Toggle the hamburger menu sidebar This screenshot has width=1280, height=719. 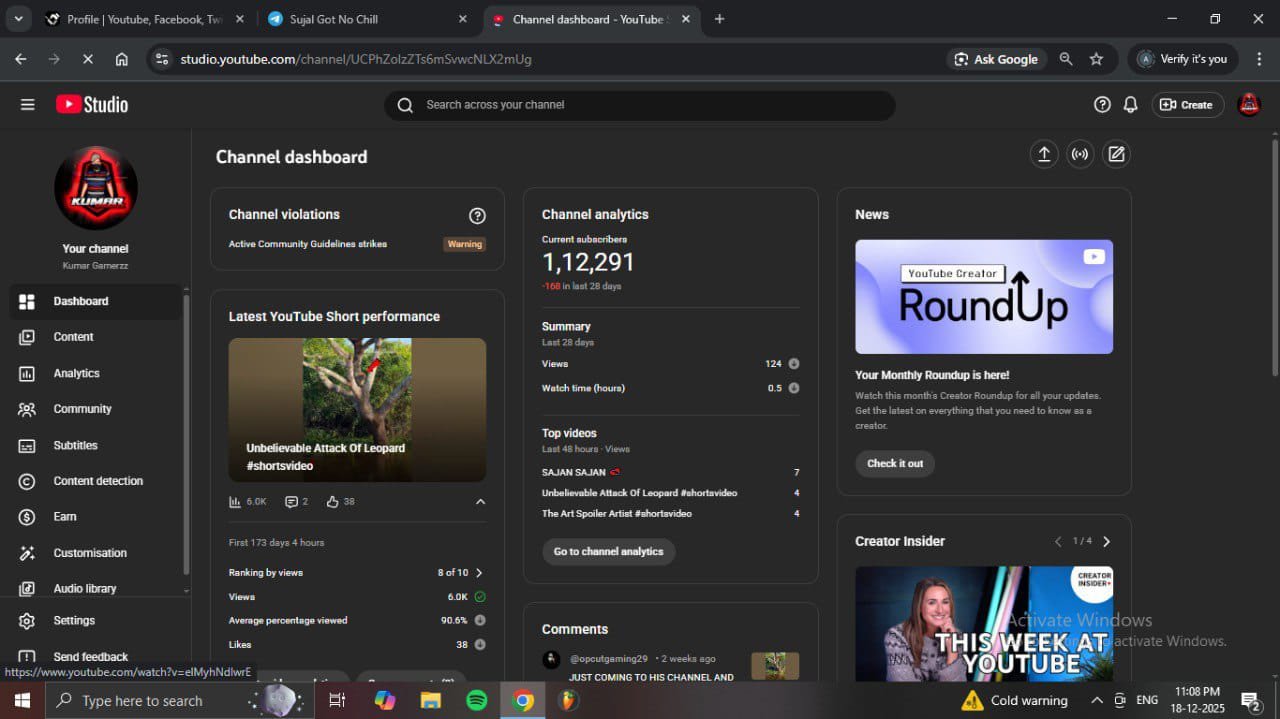point(27,105)
